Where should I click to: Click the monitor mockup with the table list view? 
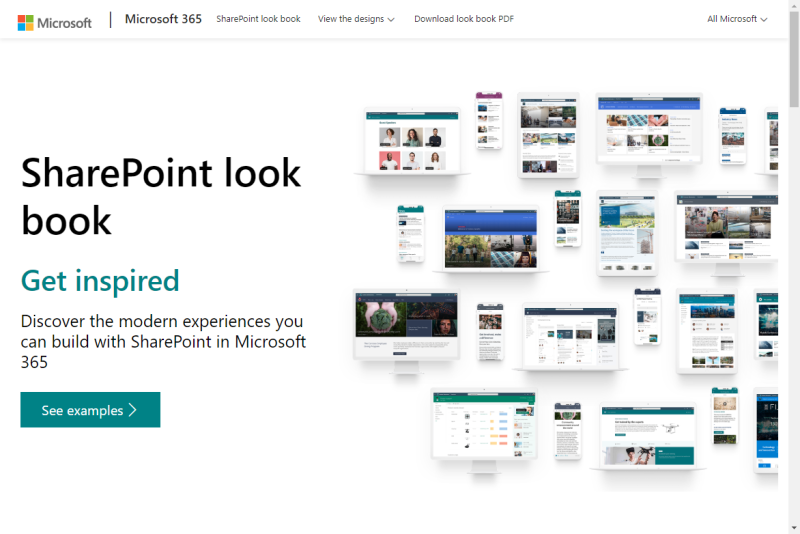pos(484,431)
